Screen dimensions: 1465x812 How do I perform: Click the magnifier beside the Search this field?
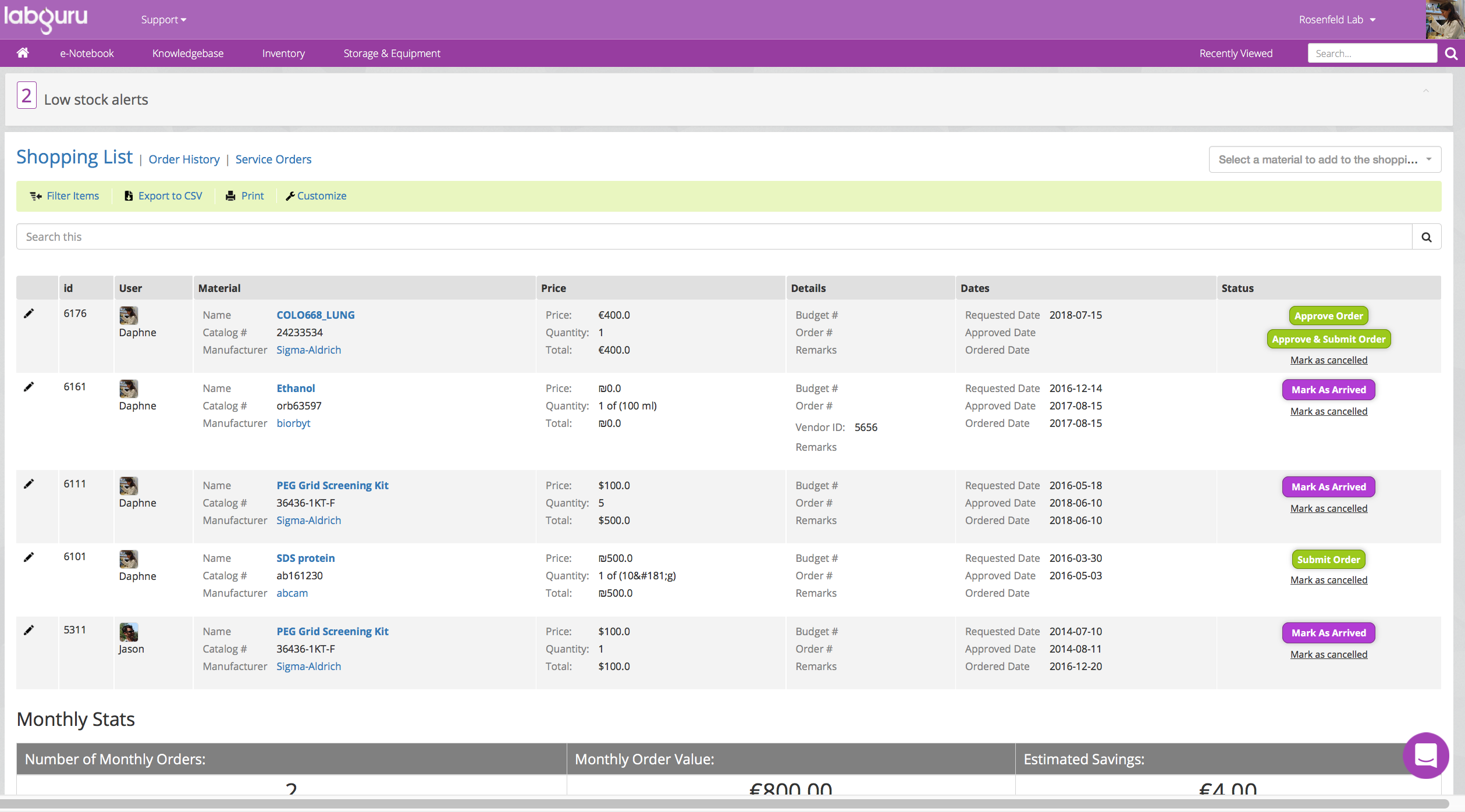click(1427, 236)
